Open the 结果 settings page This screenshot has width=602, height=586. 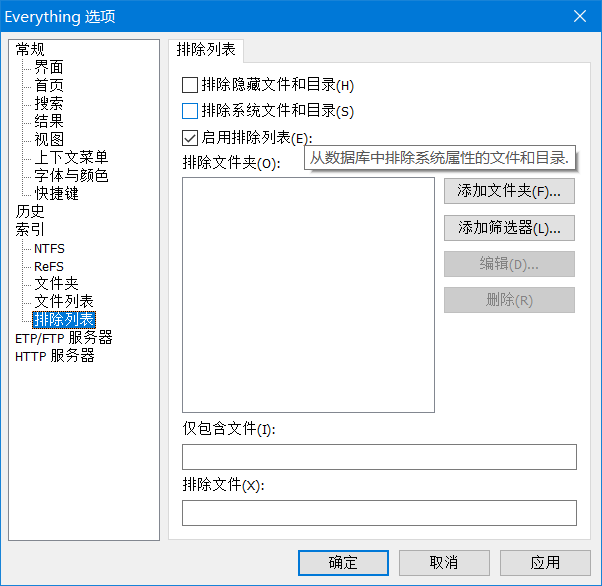pyautogui.click(x=49, y=121)
